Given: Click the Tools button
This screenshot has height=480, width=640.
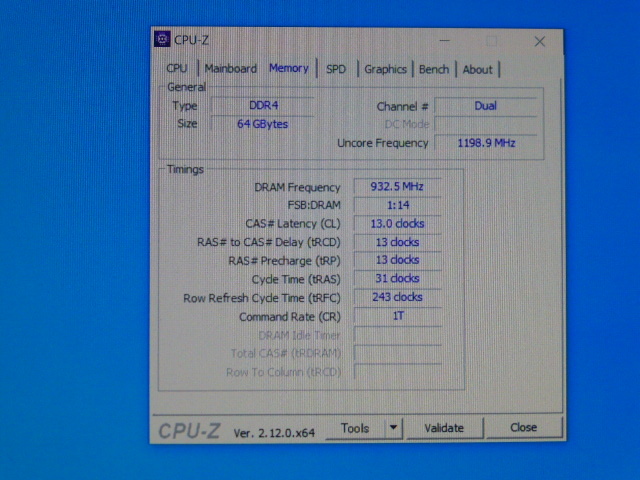Looking at the screenshot, I should point(355,428).
